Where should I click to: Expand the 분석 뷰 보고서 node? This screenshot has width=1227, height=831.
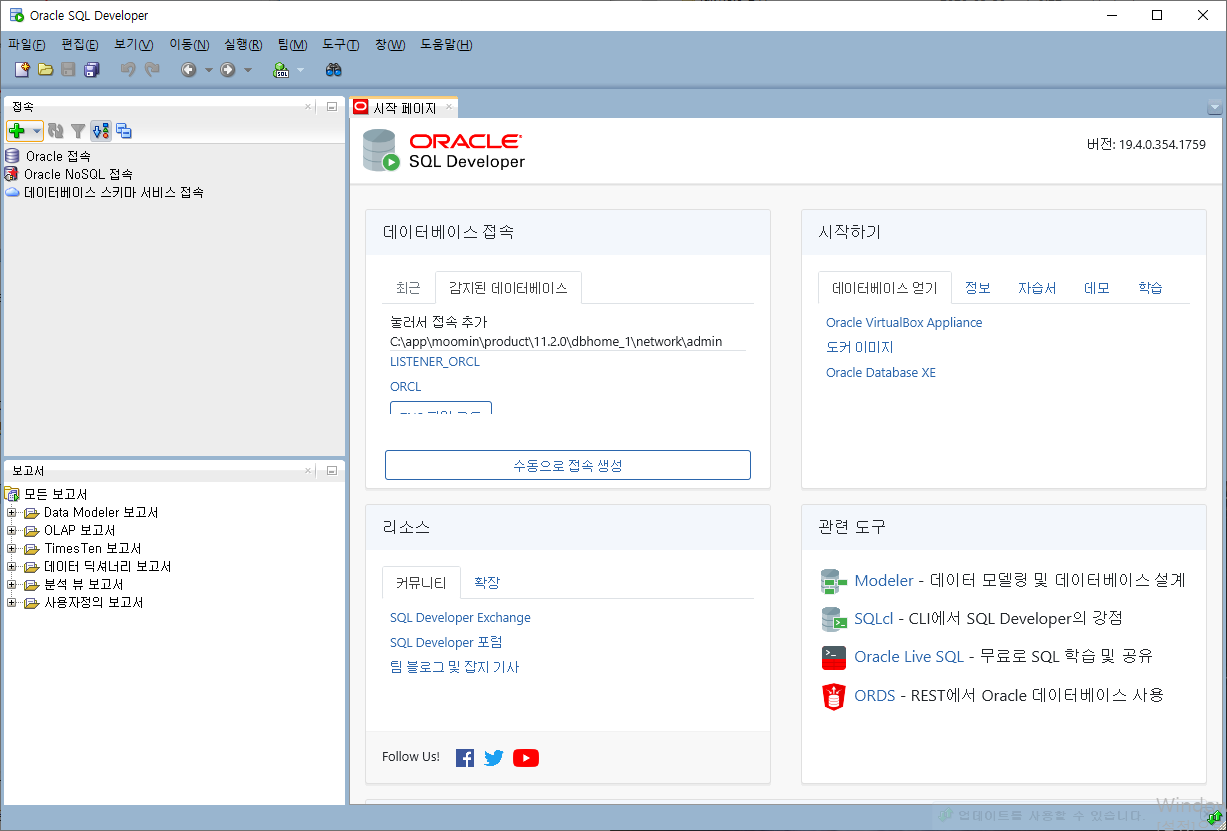(12, 584)
